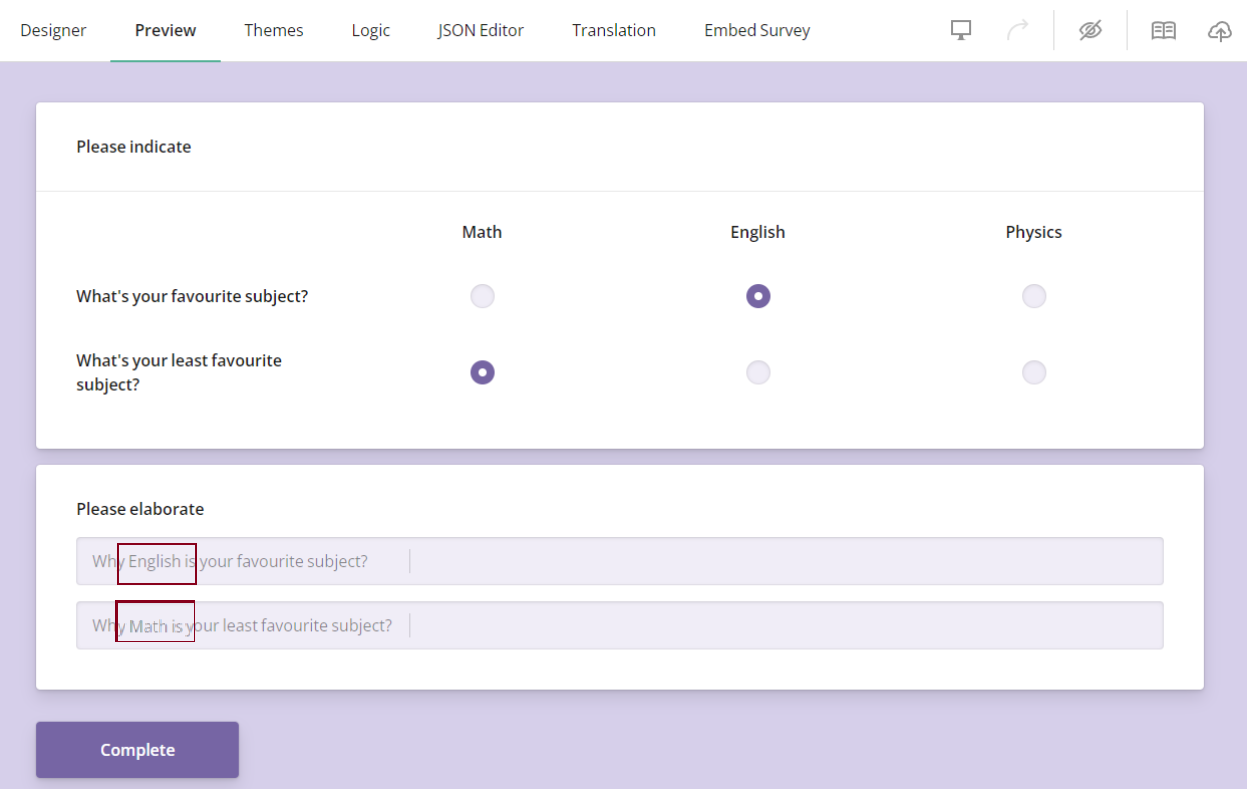Save the survey using the cloud upload icon
Screen dimensions: 1247x789
[x=1219, y=30]
